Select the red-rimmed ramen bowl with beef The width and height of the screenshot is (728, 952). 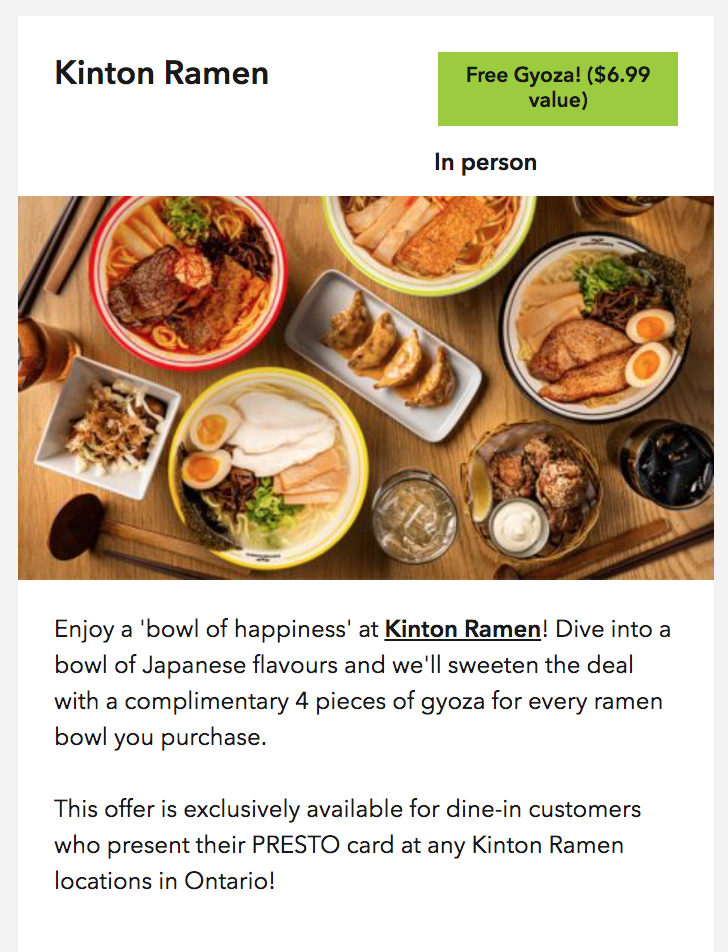pyautogui.click(x=188, y=282)
